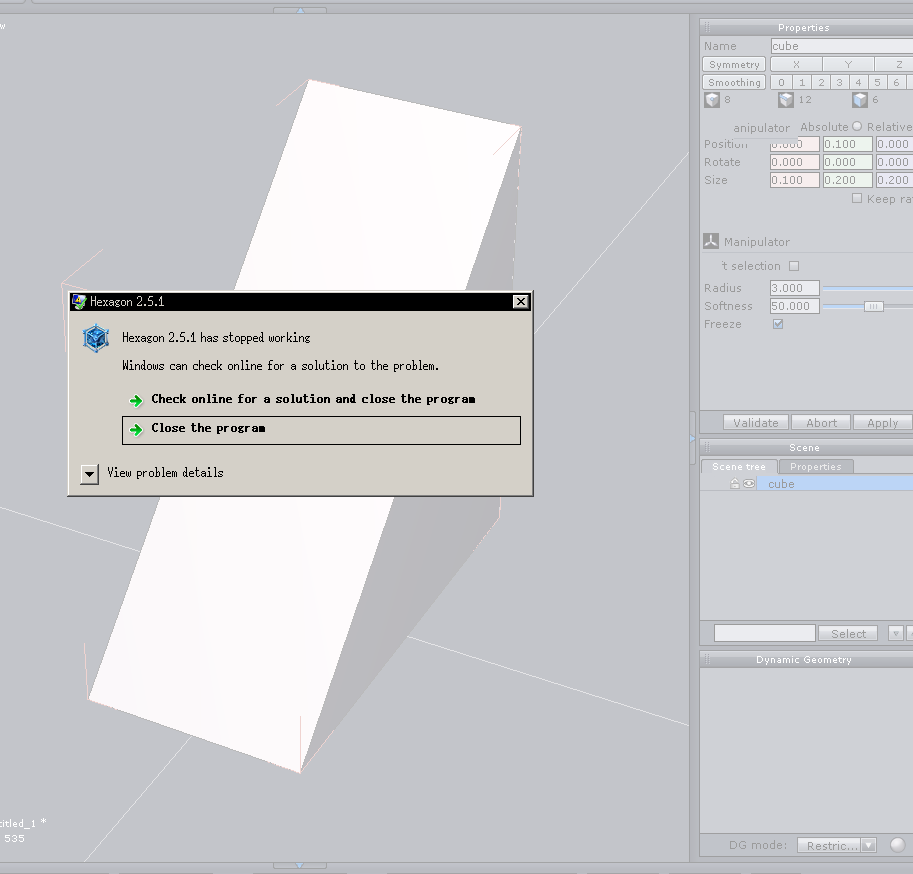Select the Relative radio button
The image size is (913, 874).
[857, 126]
